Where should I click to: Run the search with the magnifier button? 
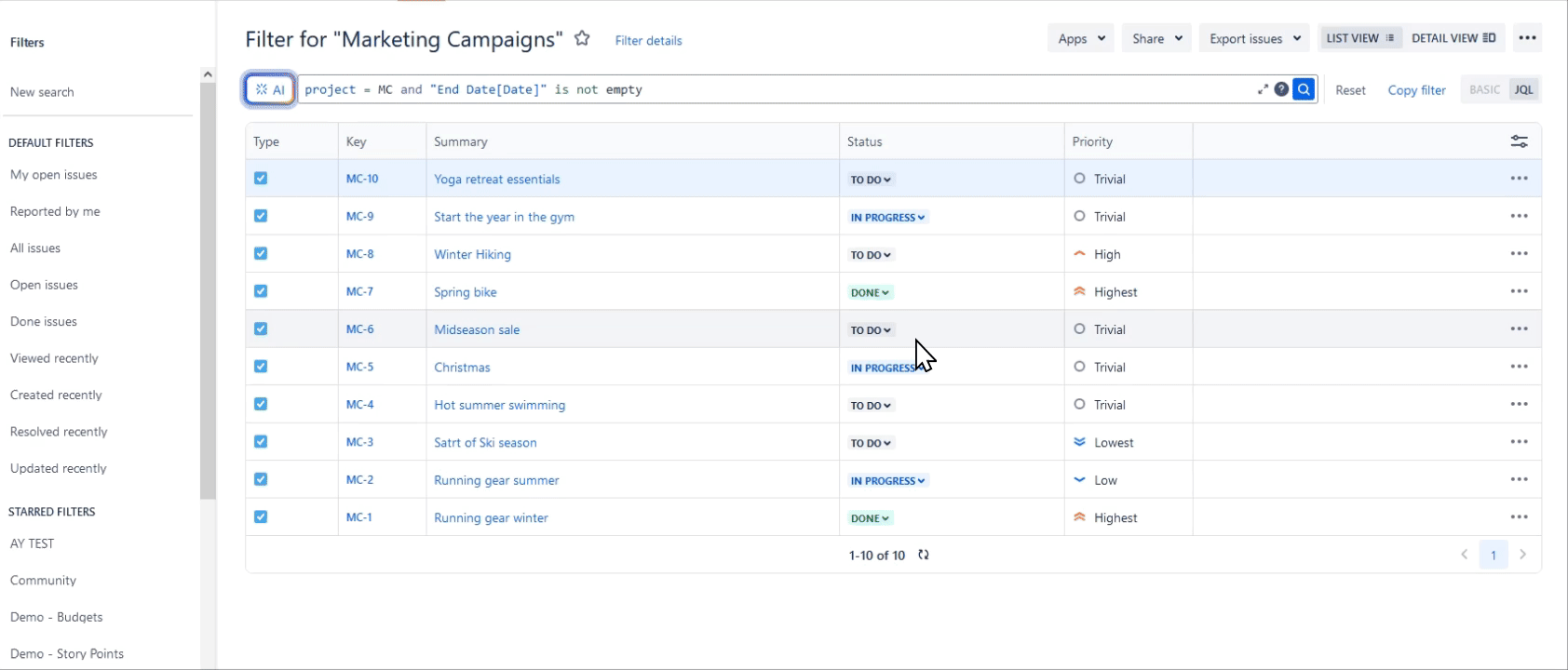coord(1304,89)
